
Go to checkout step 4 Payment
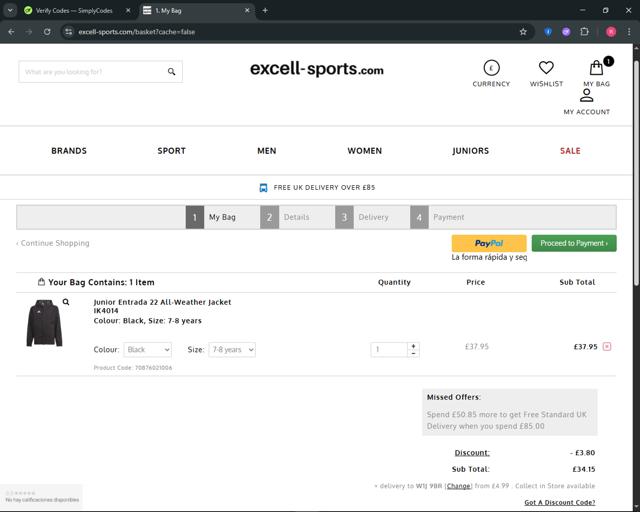[438, 217]
